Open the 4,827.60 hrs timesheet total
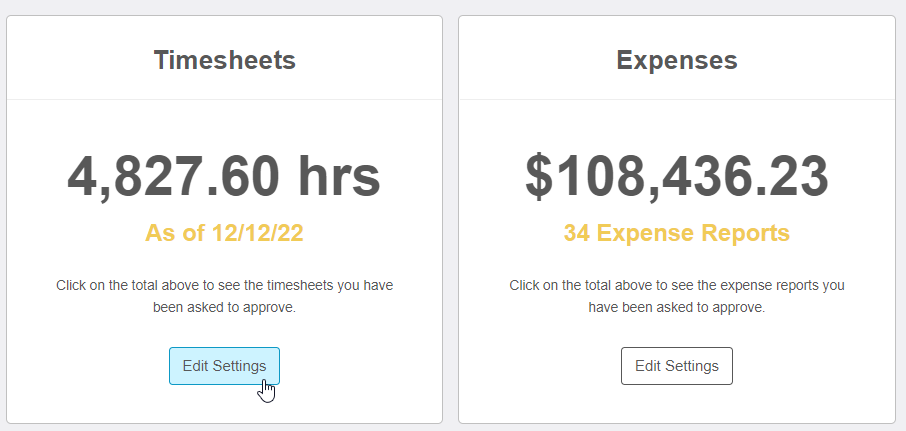This screenshot has width=906, height=431. [x=224, y=176]
